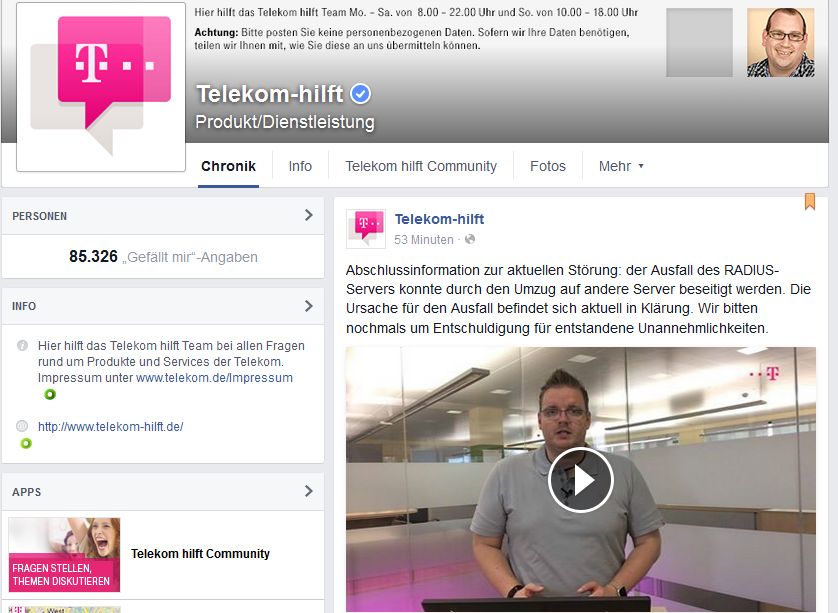
Task: Expand the Info section chevron
Action: (308, 306)
